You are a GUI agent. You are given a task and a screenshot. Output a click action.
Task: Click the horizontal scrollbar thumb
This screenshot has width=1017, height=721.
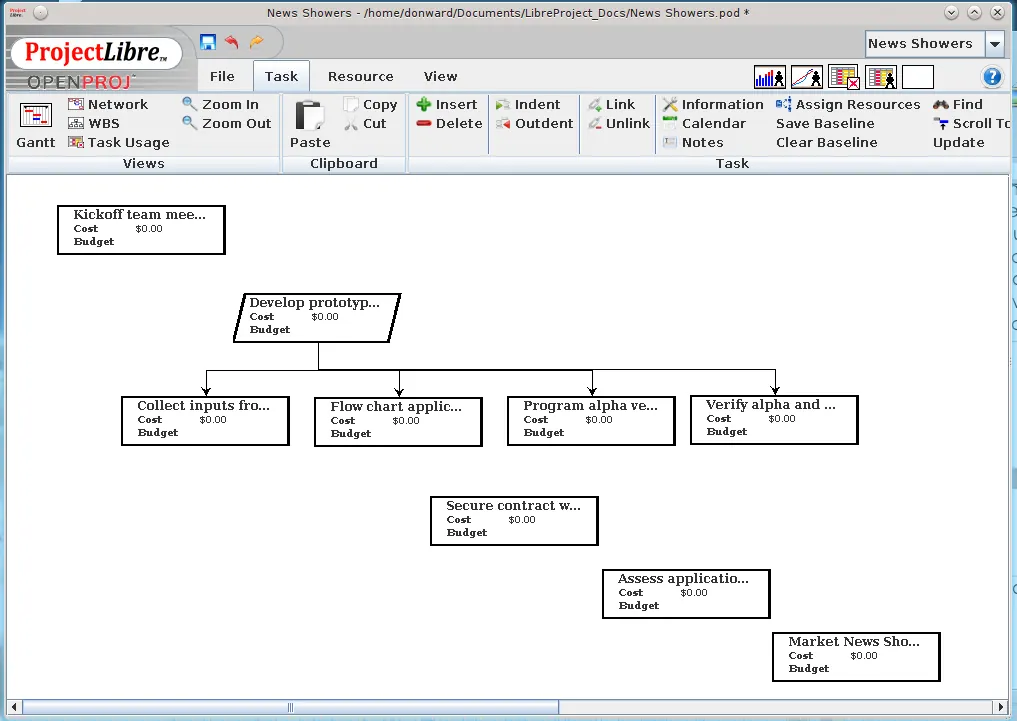click(290, 707)
